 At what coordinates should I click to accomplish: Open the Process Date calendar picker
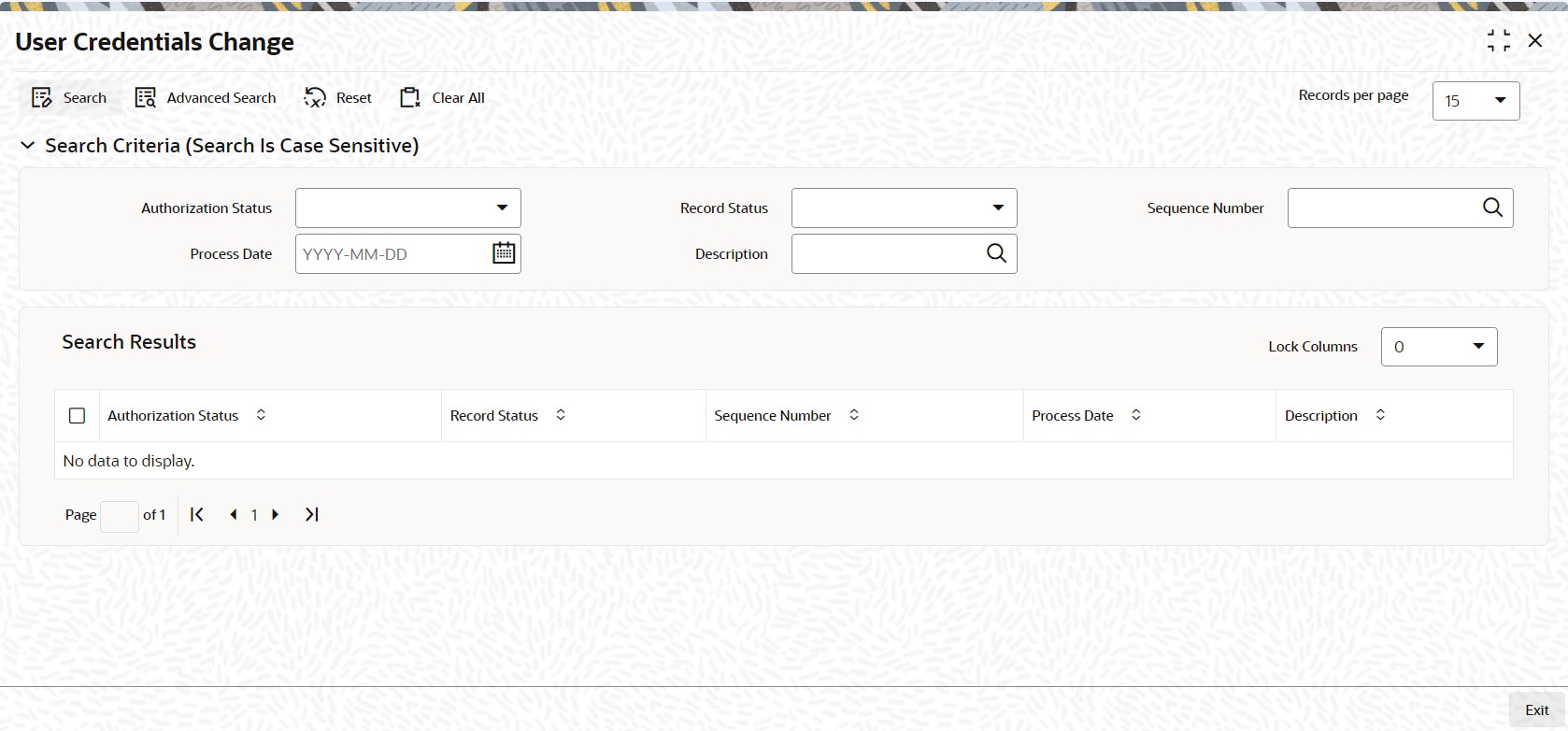(x=504, y=253)
